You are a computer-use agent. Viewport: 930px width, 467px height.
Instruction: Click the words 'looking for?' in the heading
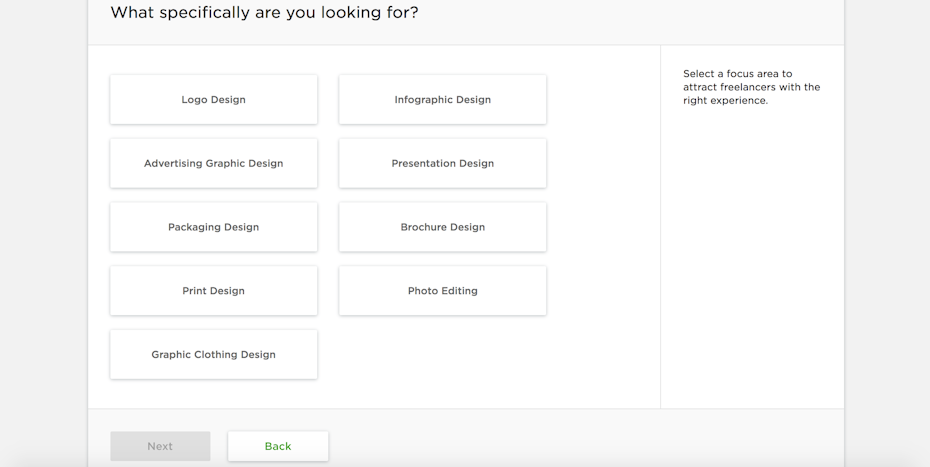point(369,13)
